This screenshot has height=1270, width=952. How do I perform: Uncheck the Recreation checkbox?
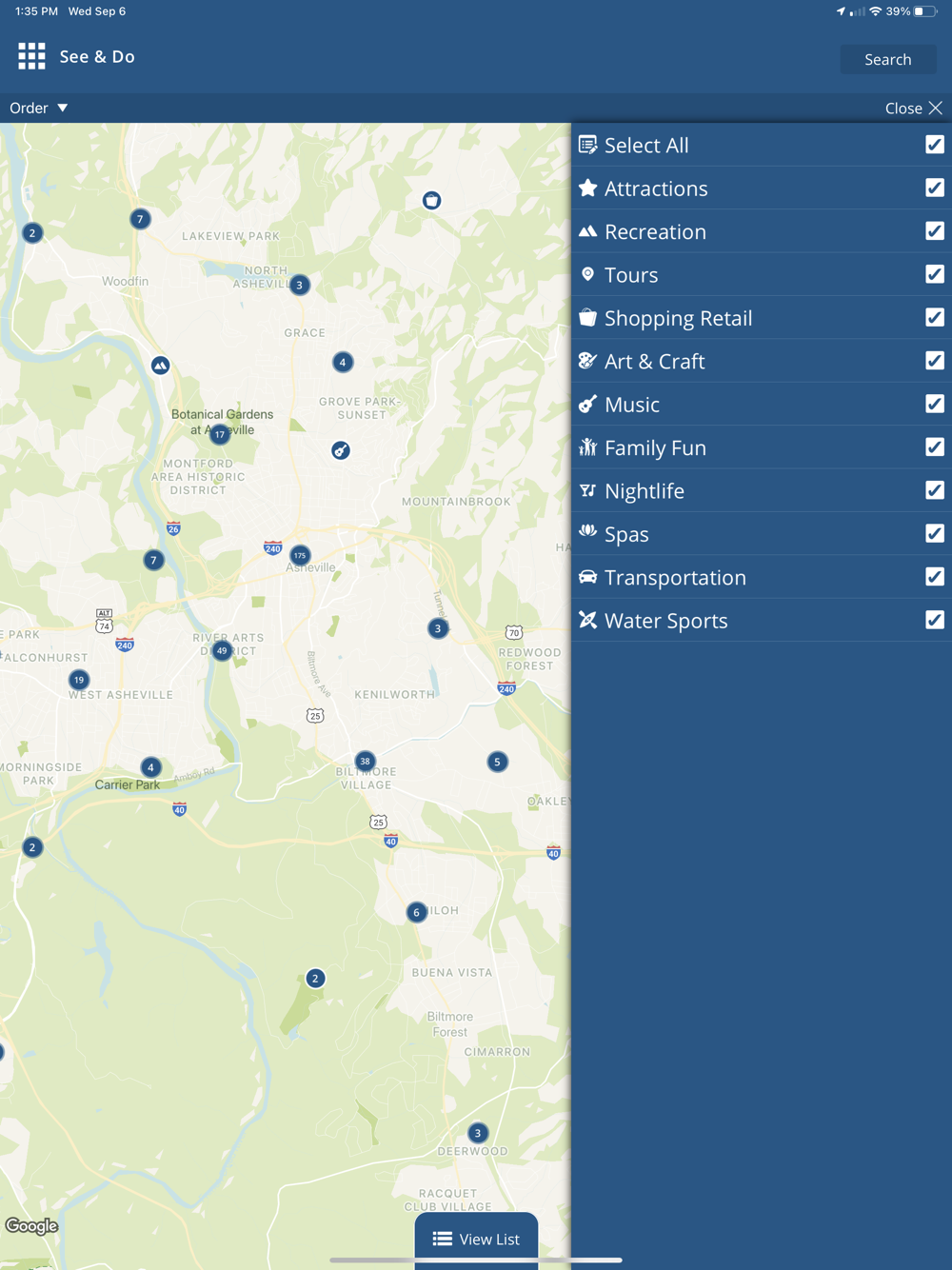pyautogui.click(x=935, y=231)
